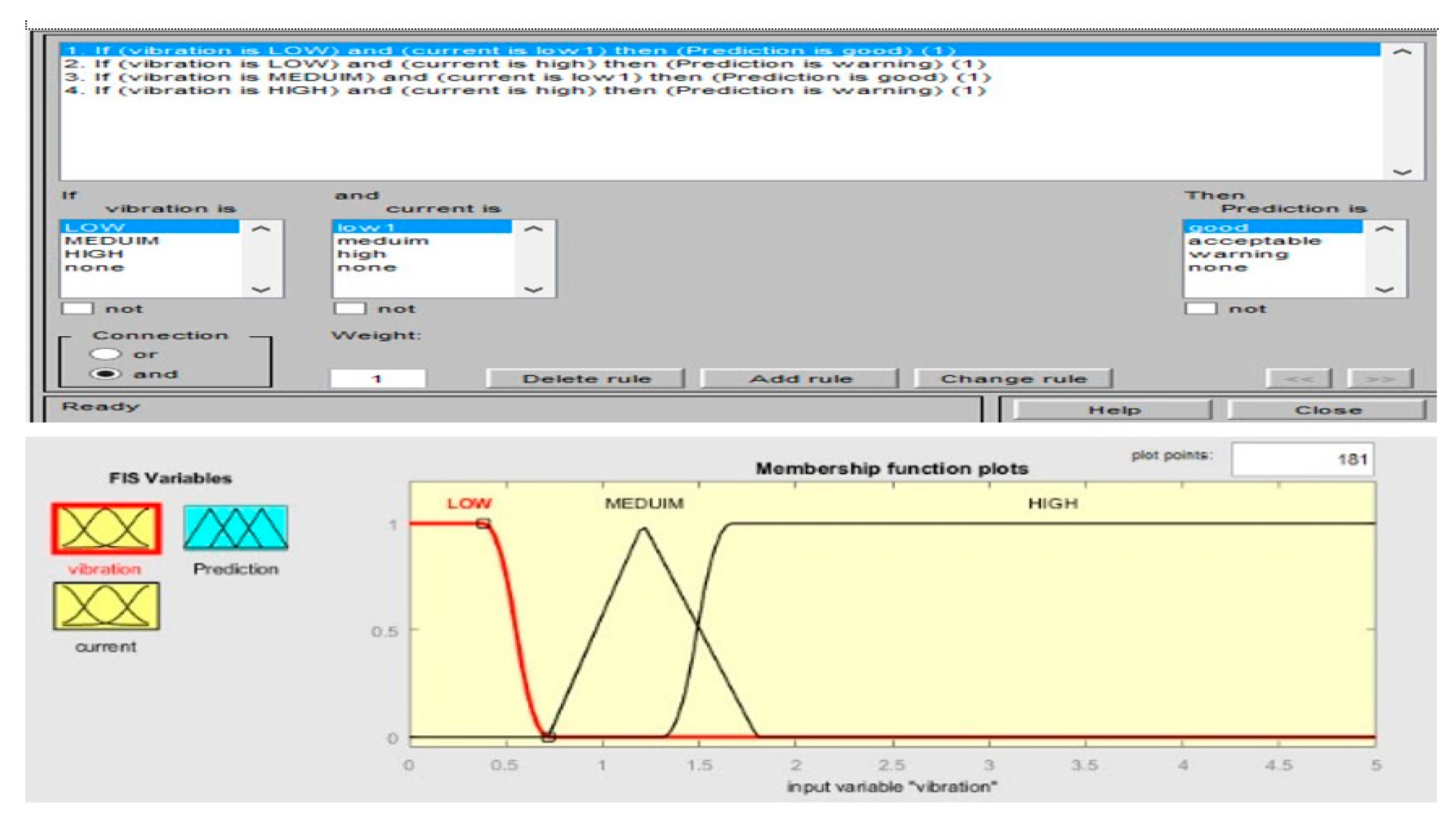Select the current input variable icon
Viewport: 1456px width, 830px height.
pyautogui.click(x=106, y=606)
